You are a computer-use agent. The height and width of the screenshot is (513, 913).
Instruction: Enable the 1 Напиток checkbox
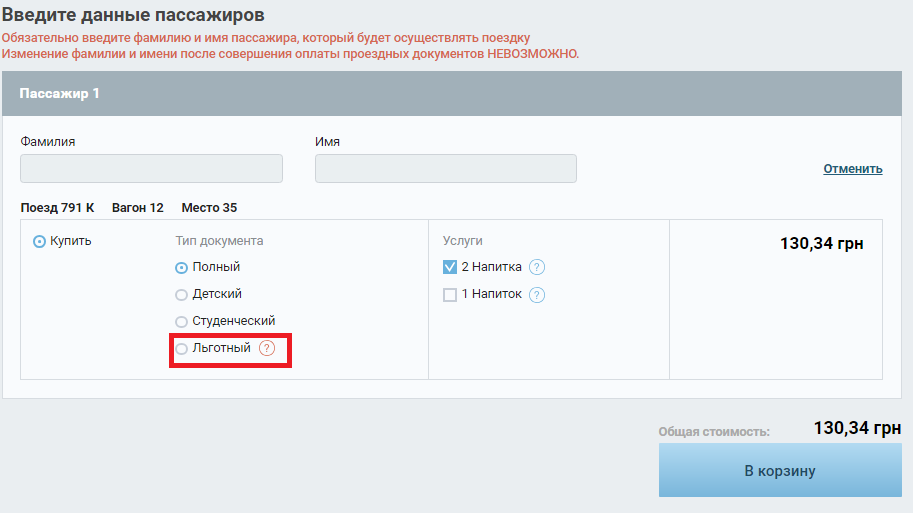click(450, 295)
